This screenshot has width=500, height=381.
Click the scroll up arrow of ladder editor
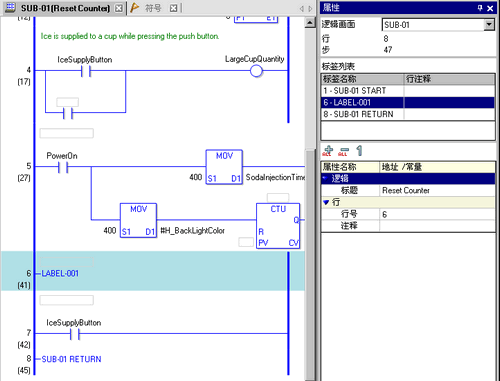(x=310, y=23)
